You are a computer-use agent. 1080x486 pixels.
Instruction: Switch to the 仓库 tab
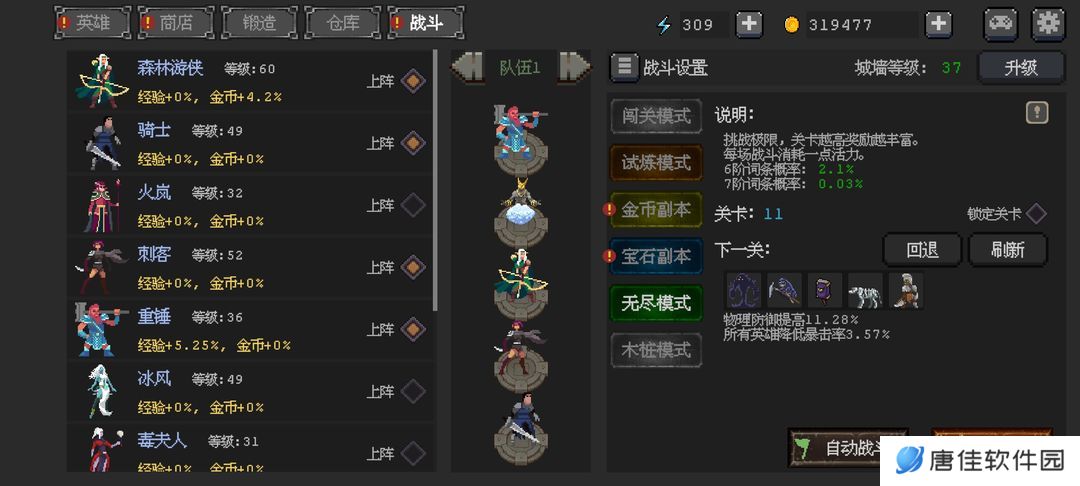click(342, 23)
